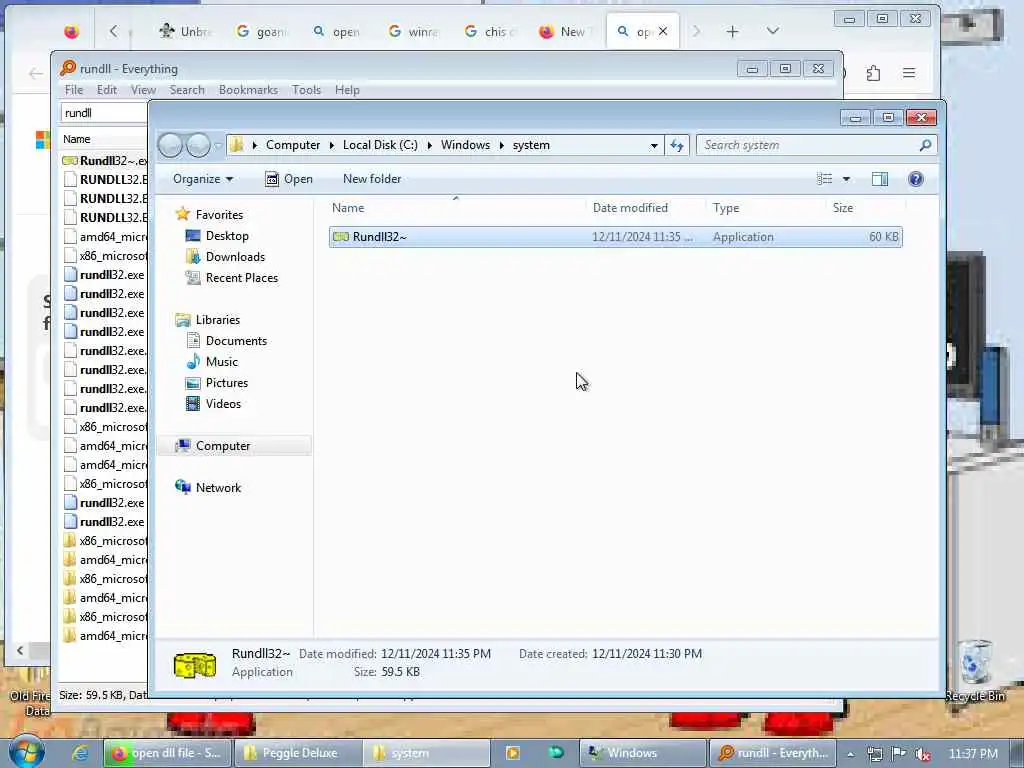Open Desktop in Favorites
The height and width of the screenshot is (768, 1024).
227,236
